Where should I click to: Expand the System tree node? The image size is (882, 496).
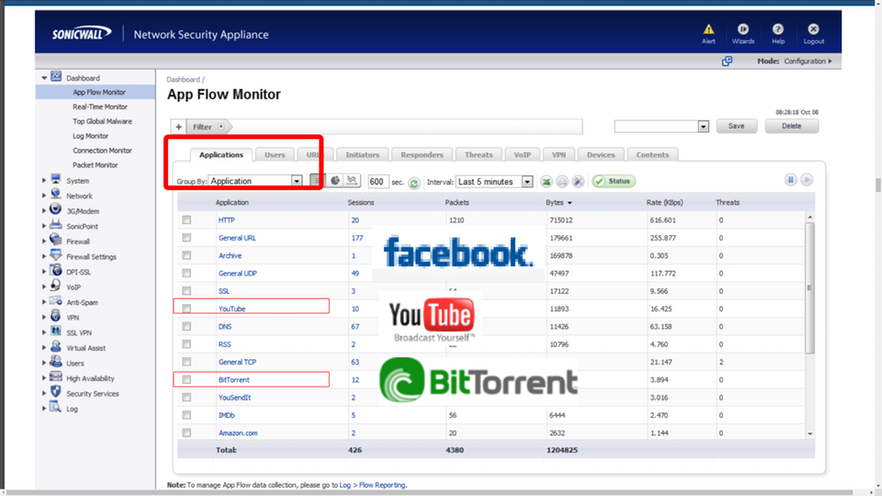(44, 181)
